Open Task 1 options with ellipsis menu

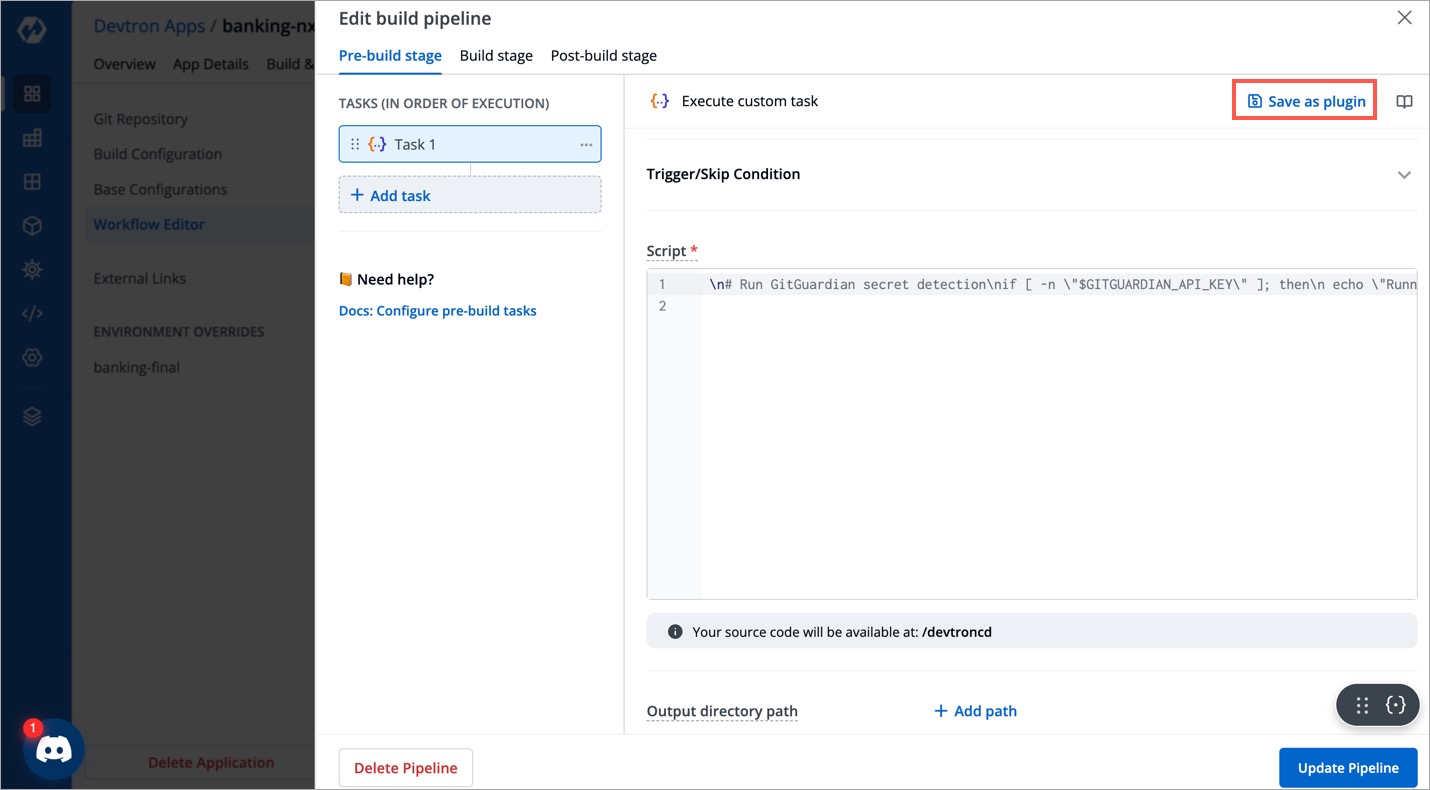pos(585,143)
